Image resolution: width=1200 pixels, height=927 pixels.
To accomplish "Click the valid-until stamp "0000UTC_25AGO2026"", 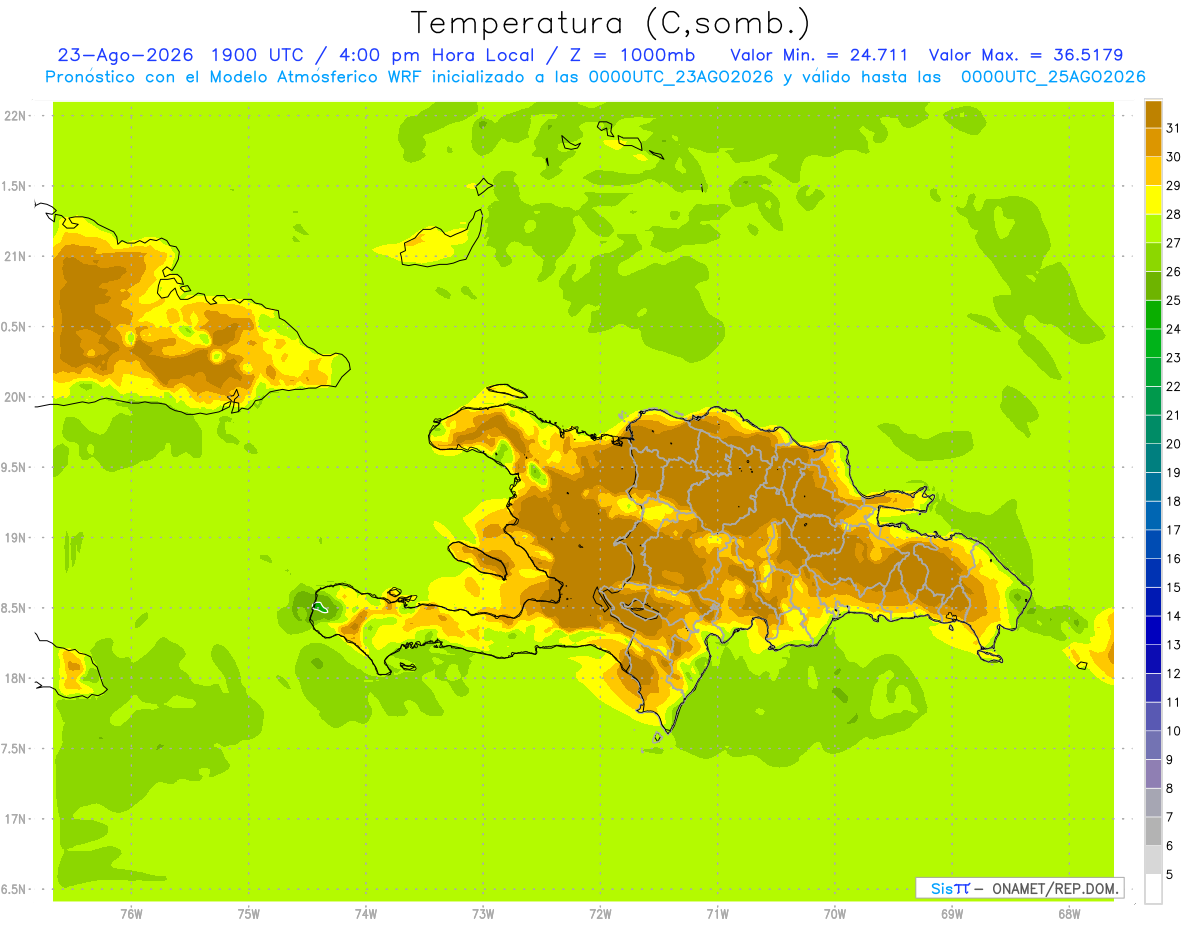I will tap(1053, 77).
